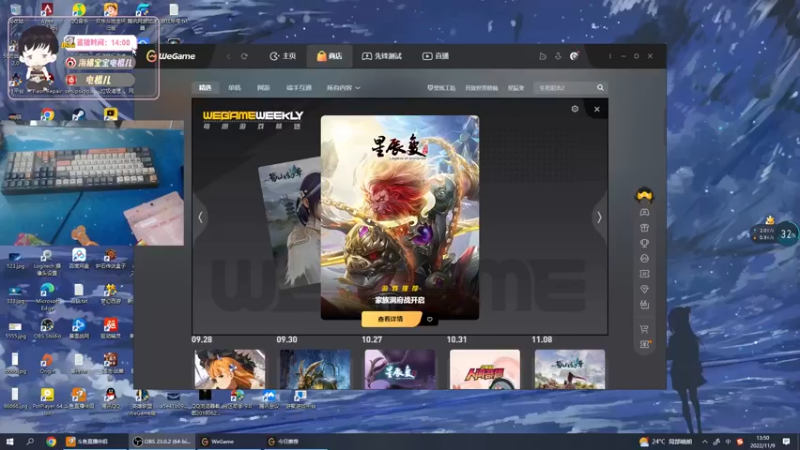Click the gift box sidebar icon
Image resolution: width=800 pixels, height=450 pixels.
[x=644, y=228]
